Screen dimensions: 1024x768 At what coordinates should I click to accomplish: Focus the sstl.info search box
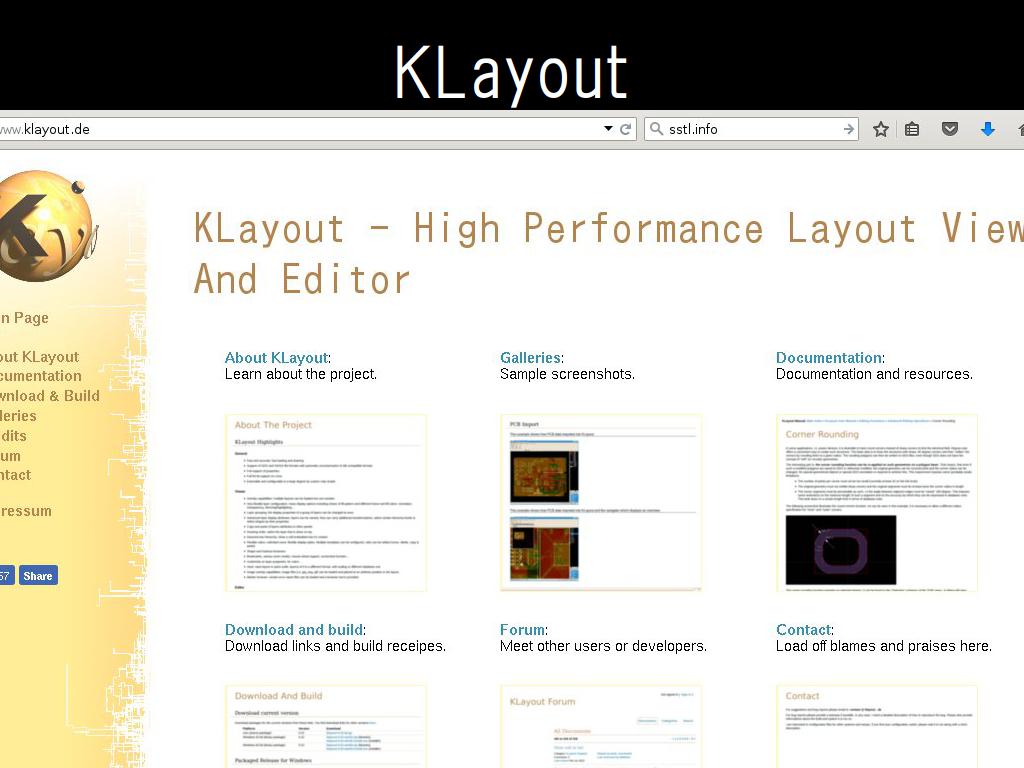[x=753, y=129]
